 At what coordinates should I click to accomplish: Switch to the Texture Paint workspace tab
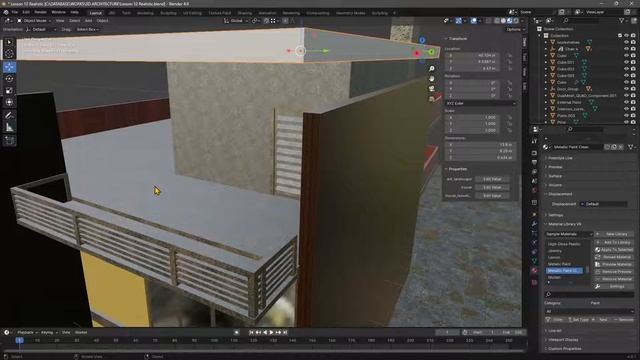(220, 13)
